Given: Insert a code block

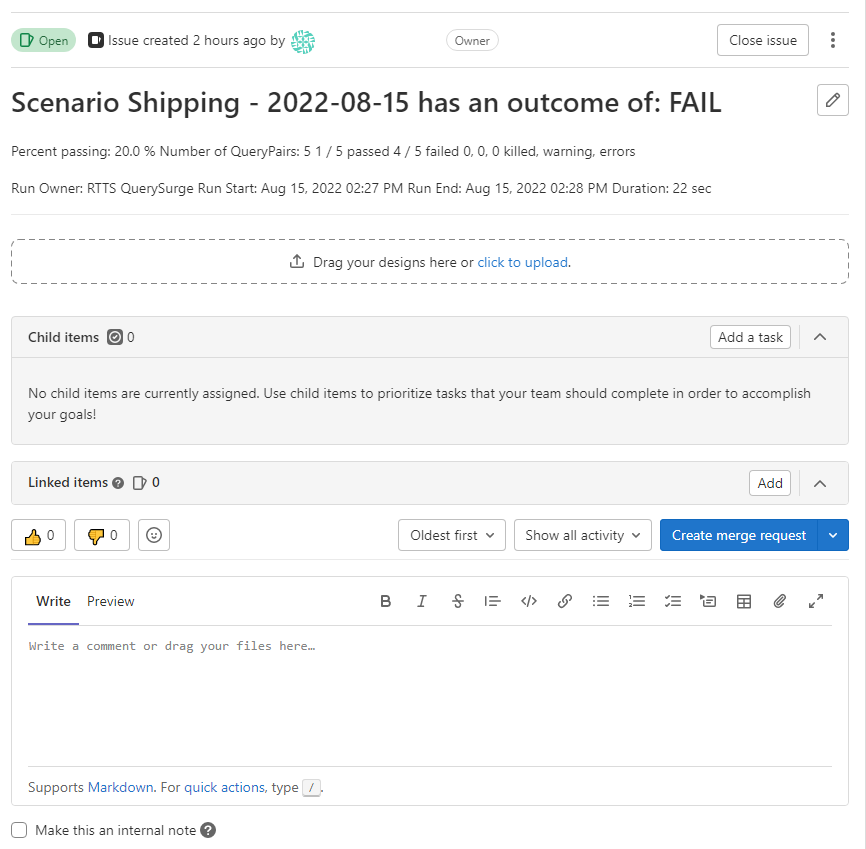Looking at the screenshot, I should pos(529,601).
